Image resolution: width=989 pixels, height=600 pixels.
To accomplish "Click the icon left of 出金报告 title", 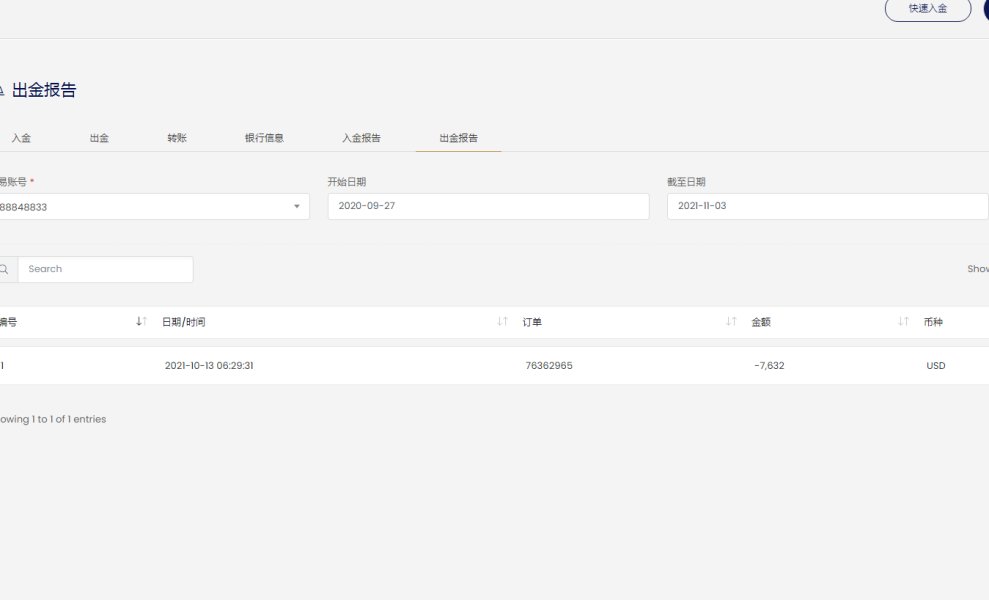I will coord(3,91).
